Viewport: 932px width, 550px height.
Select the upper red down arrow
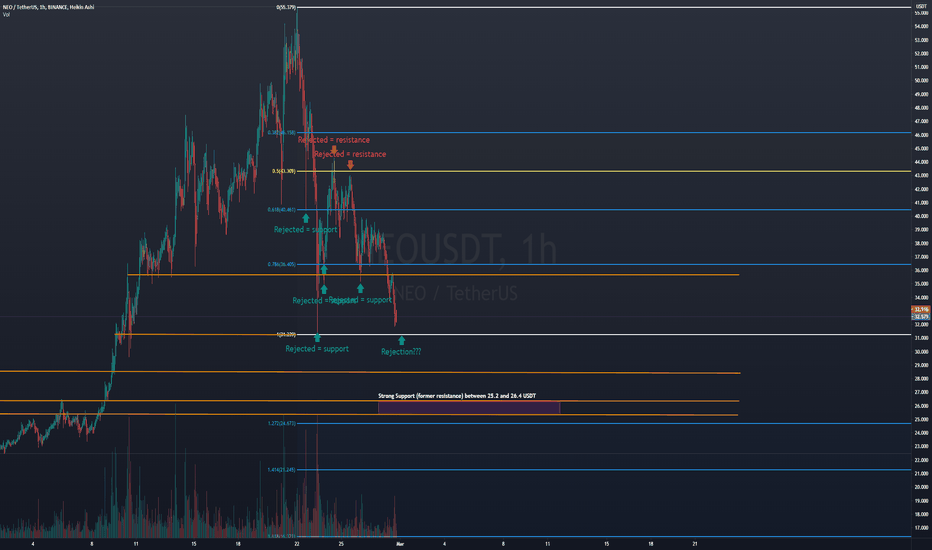pos(334,149)
